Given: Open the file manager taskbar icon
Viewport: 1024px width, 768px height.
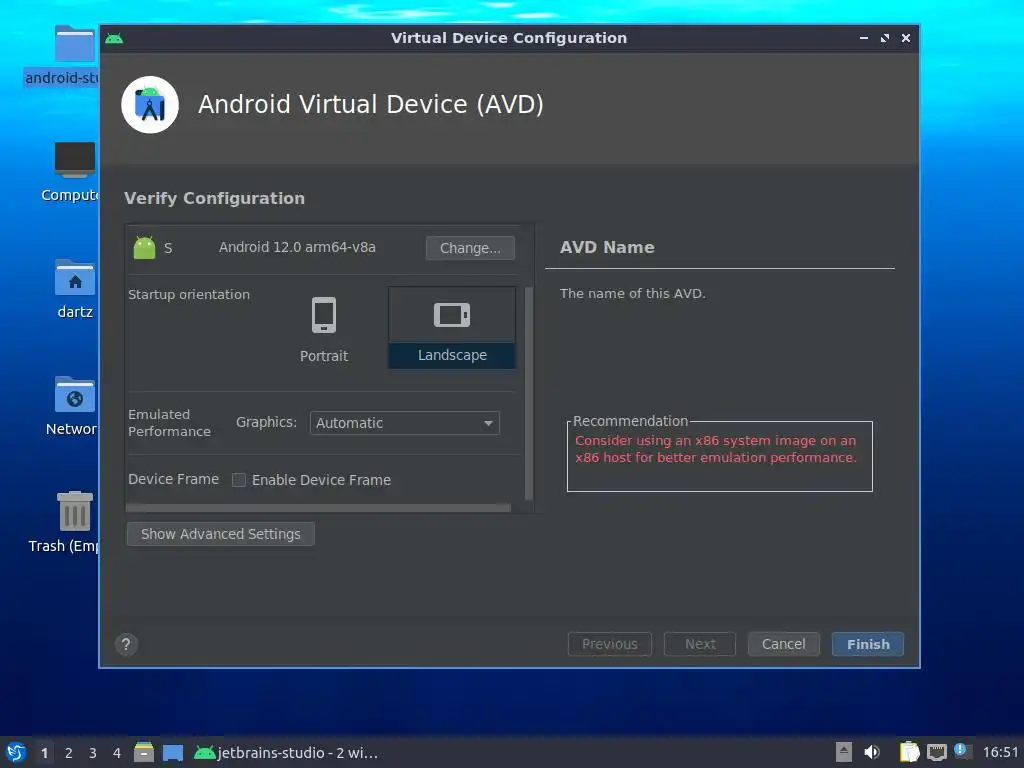Looking at the screenshot, I should point(144,752).
